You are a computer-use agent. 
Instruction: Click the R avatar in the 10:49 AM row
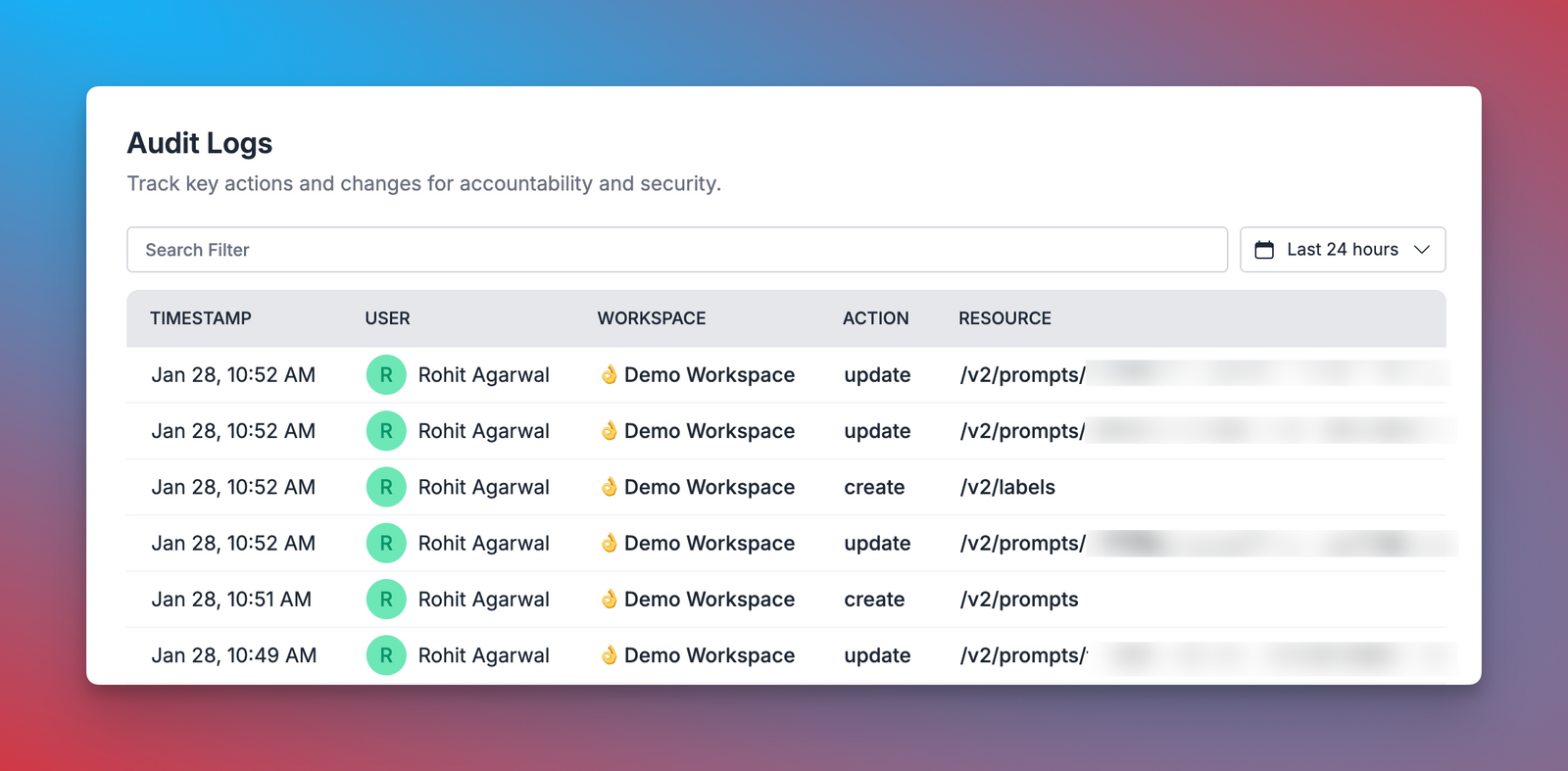pos(386,655)
